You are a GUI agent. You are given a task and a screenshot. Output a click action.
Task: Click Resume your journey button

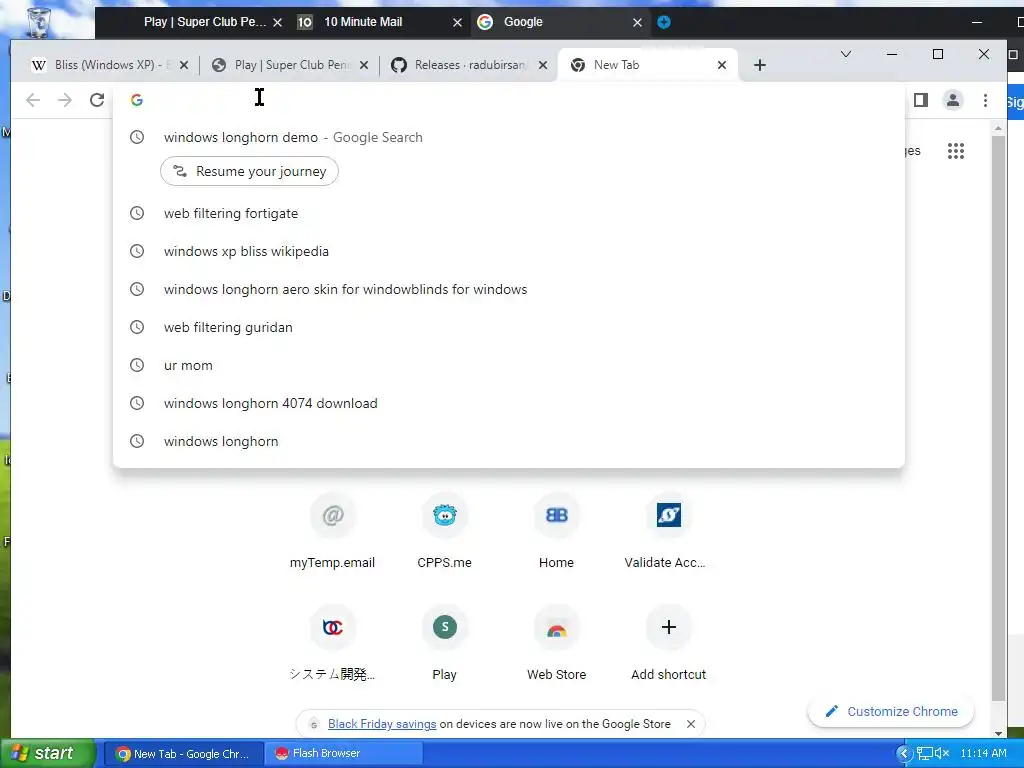(x=249, y=171)
